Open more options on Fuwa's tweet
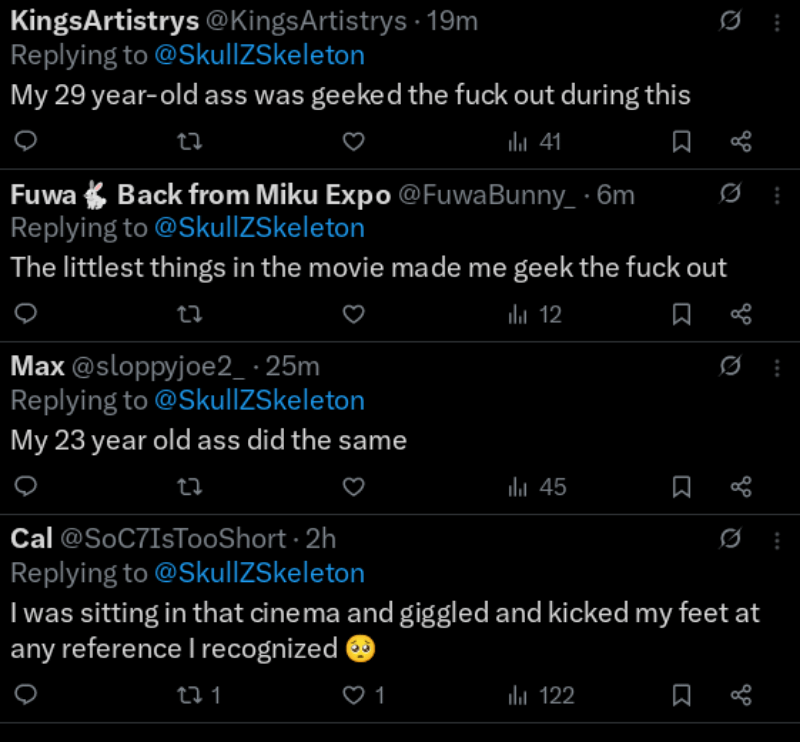The image size is (800, 742). (x=777, y=195)
